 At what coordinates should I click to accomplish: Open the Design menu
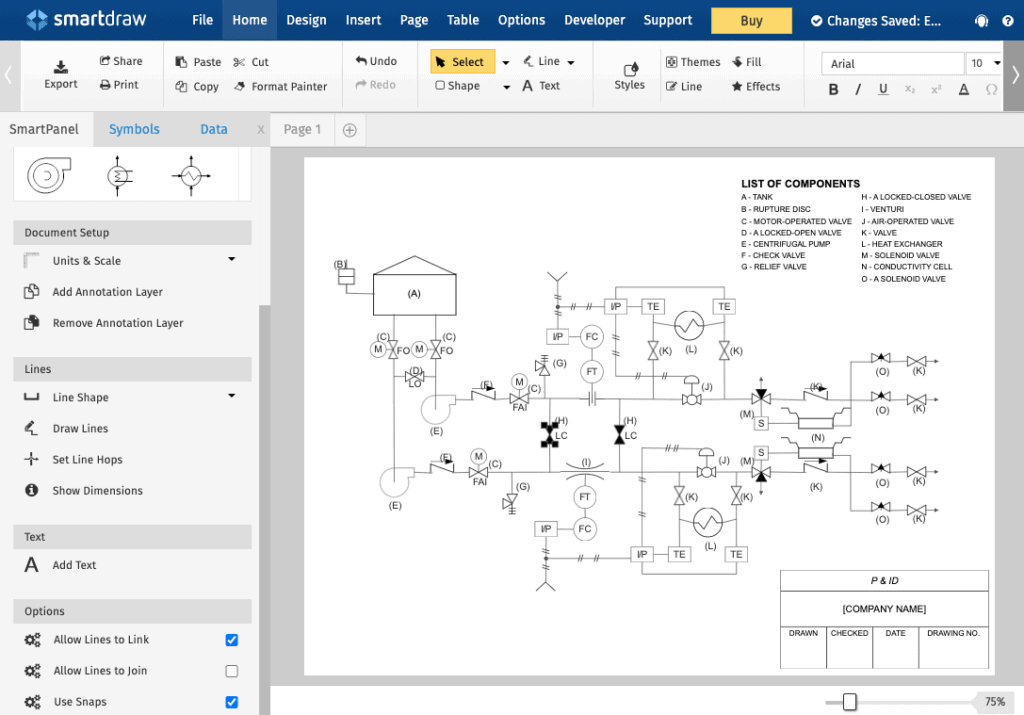coord(306,20)
